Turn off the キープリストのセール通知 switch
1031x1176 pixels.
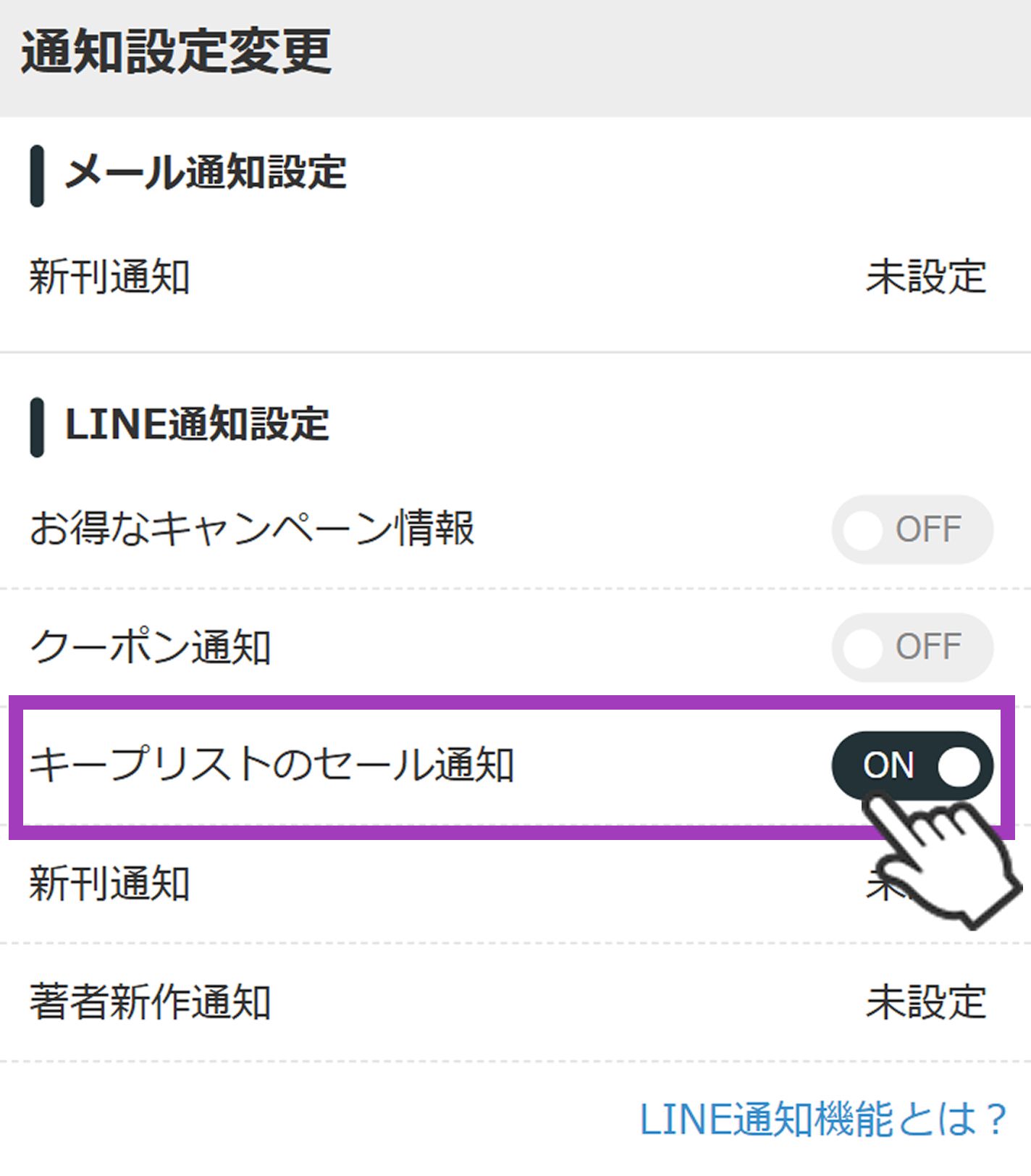[x=912, y=765]
